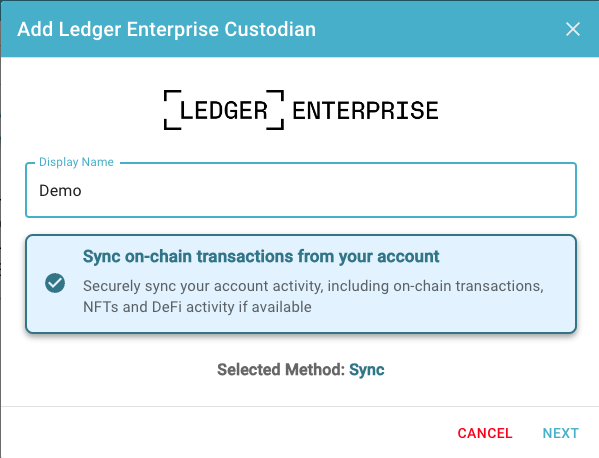Click the Sync value beside Selected Method
This screenshot has width=599, height=458.
click(x=366, y=370)
